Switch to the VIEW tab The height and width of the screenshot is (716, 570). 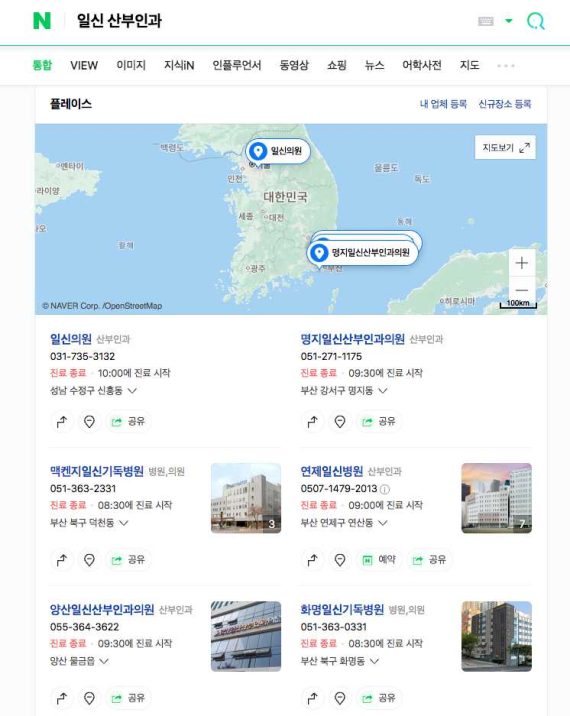click(84, 65)
